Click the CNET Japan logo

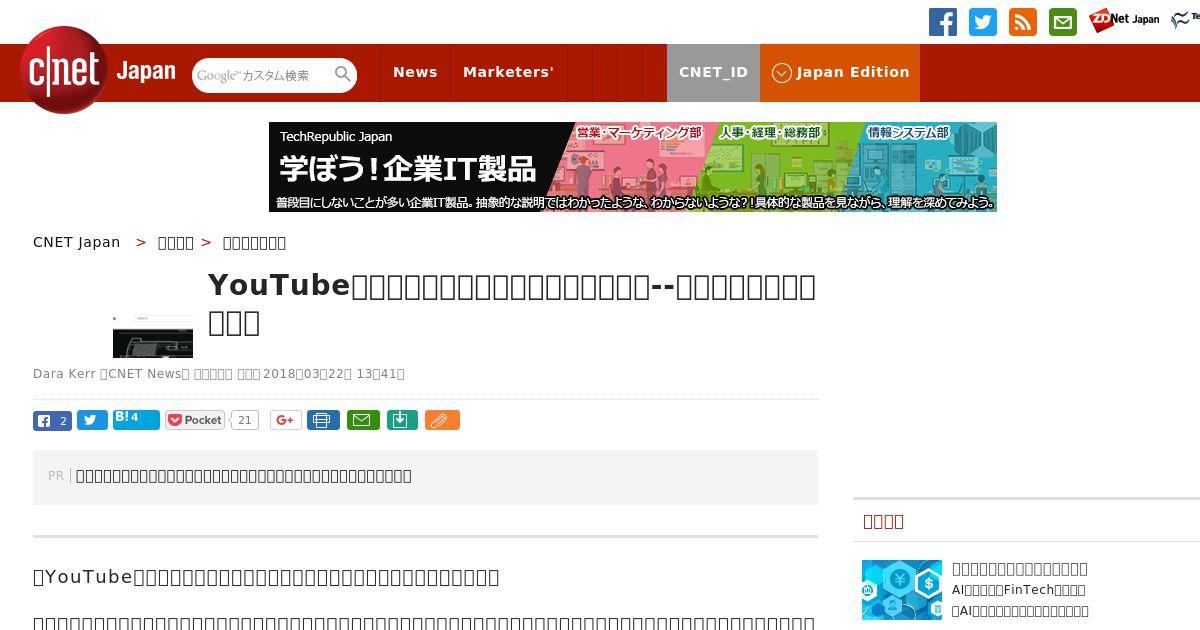(98, 70)
